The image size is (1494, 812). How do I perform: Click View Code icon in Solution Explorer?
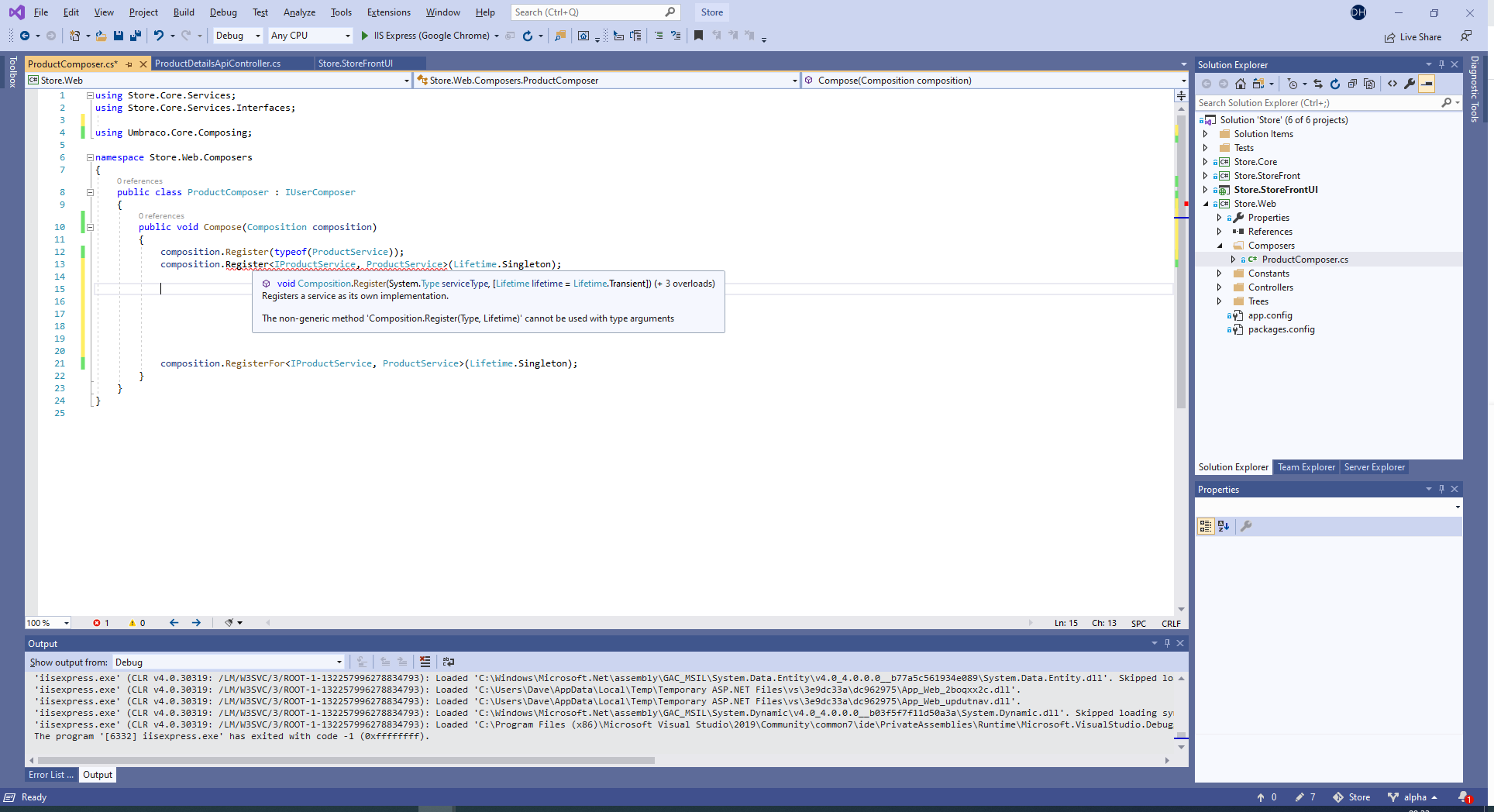click(x=1392, y=84)
